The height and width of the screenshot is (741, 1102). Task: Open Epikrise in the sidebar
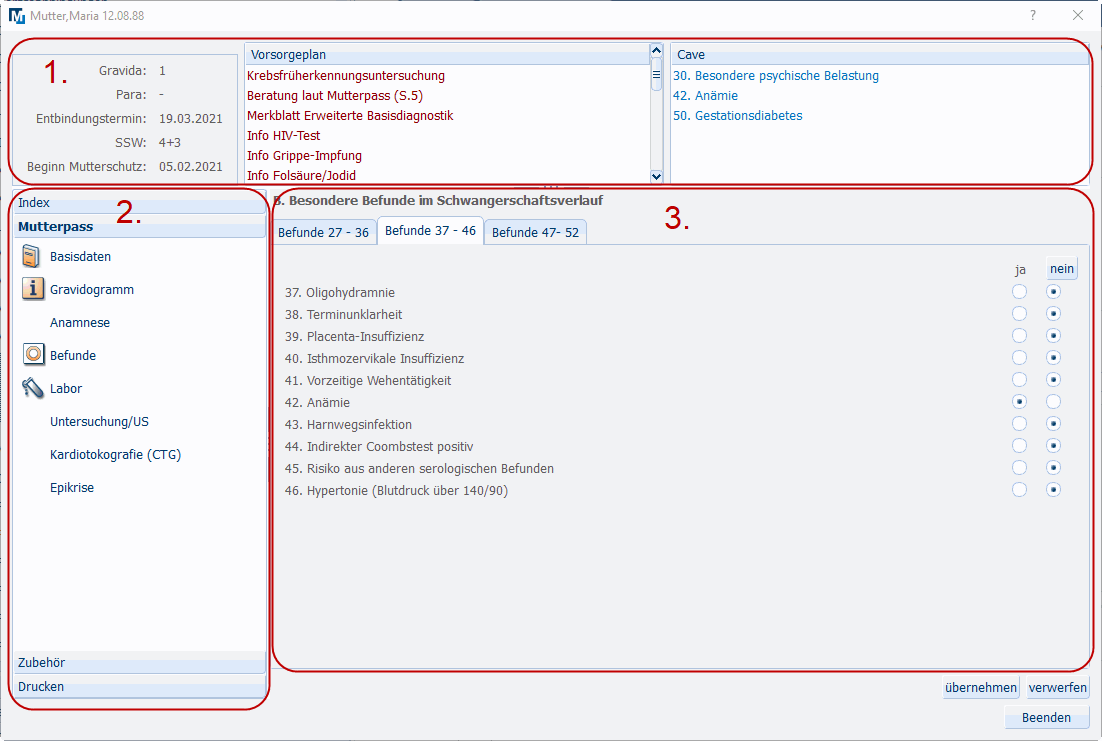[x=72, y=487]
